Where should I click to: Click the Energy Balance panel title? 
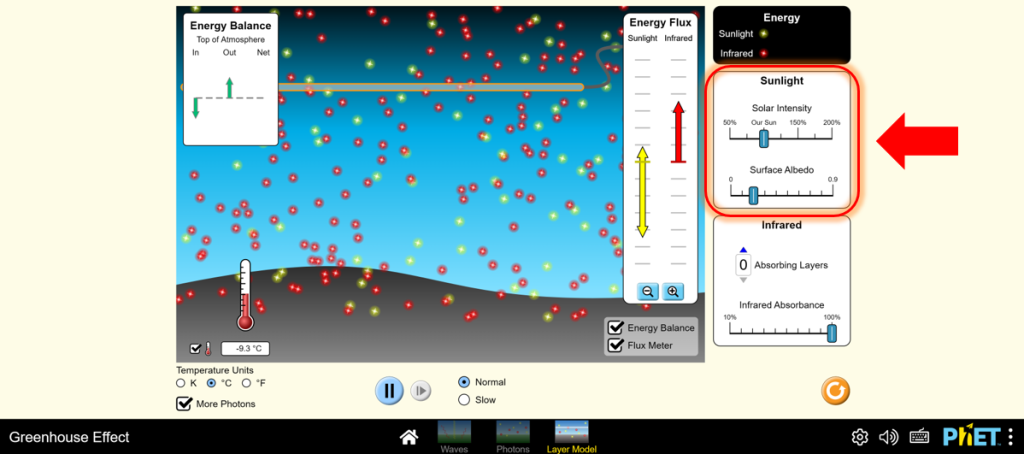231,25
